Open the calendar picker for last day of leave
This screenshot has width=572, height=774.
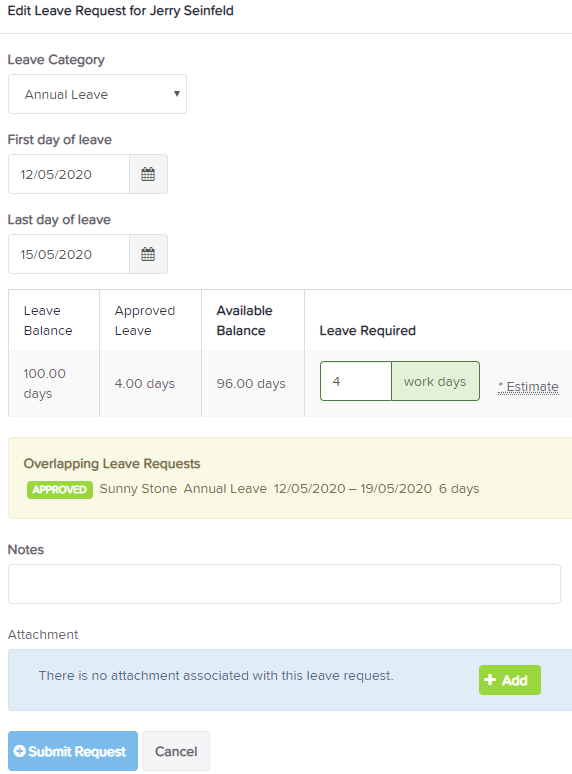tap(148, 254)
